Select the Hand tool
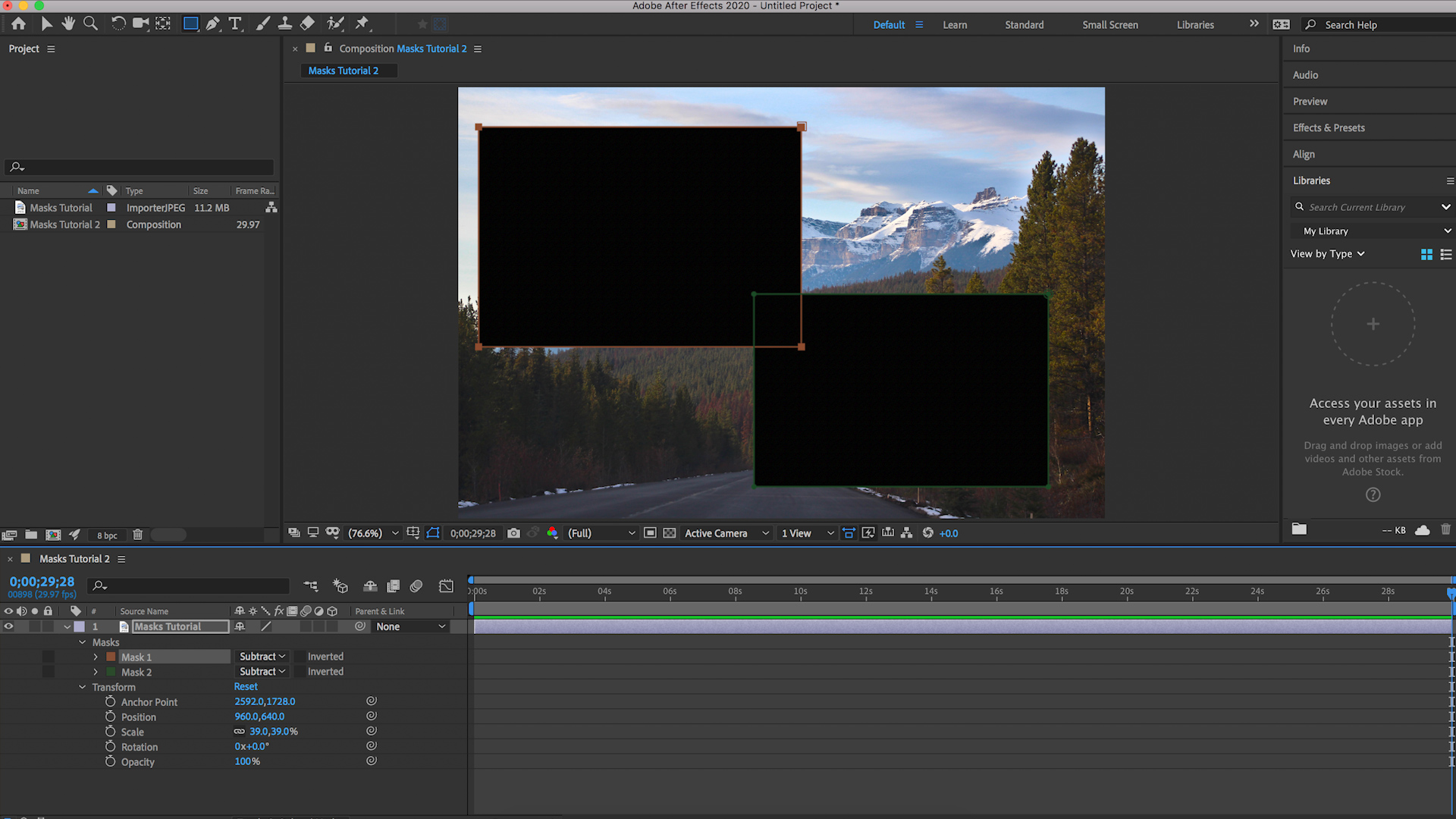1456x819 pixels. 68,24
